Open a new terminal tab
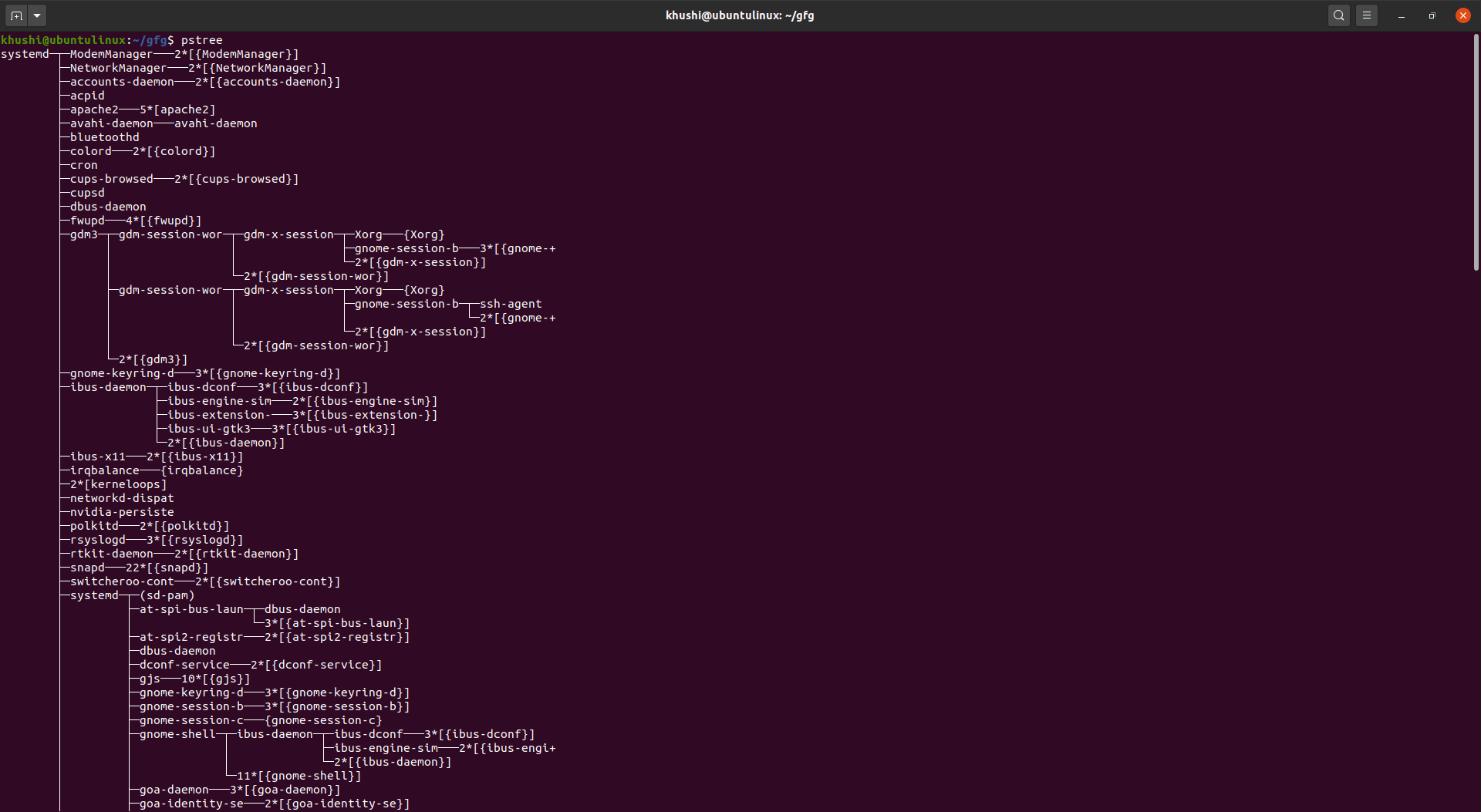The width and height of the screenshot is (1481, 812). [x=15, y=15]
